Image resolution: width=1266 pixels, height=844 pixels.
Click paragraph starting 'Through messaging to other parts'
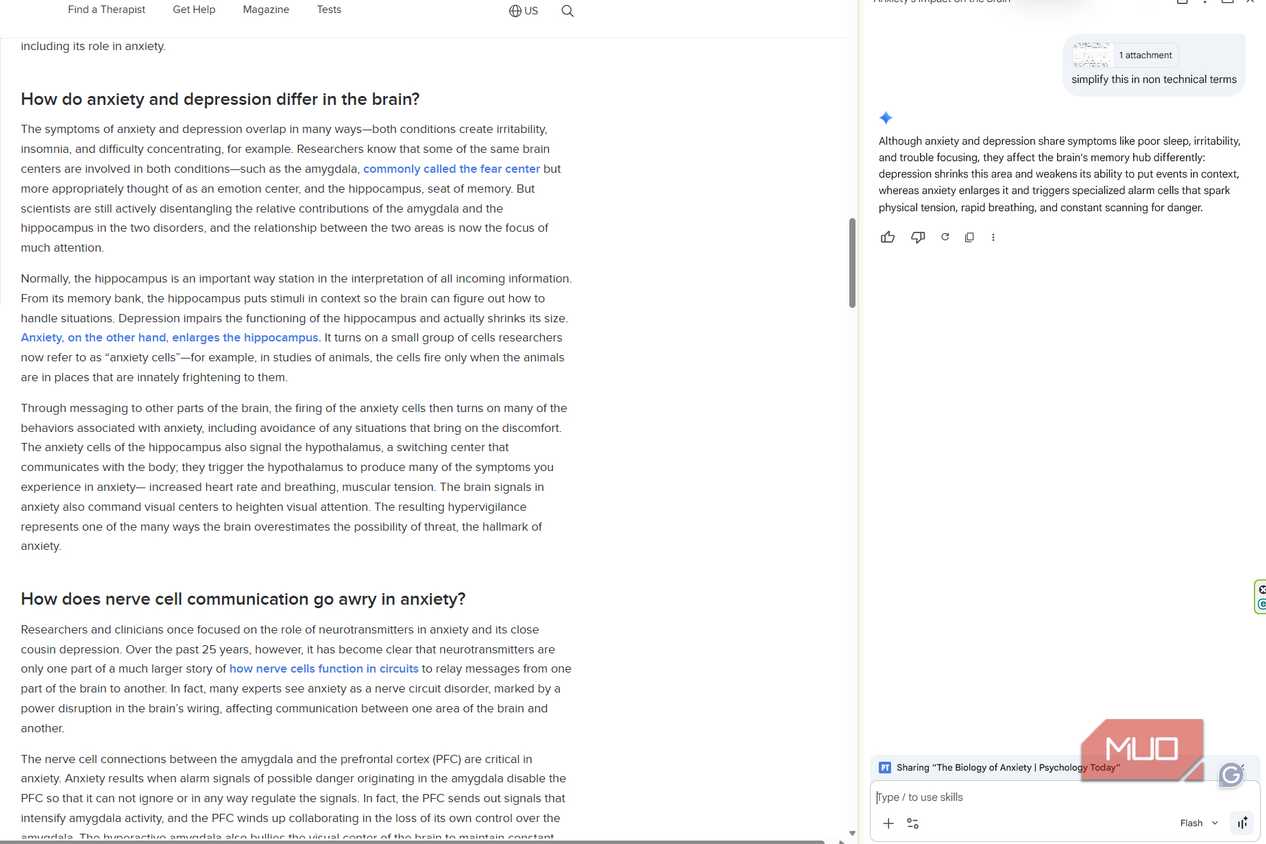click(294, 477)
